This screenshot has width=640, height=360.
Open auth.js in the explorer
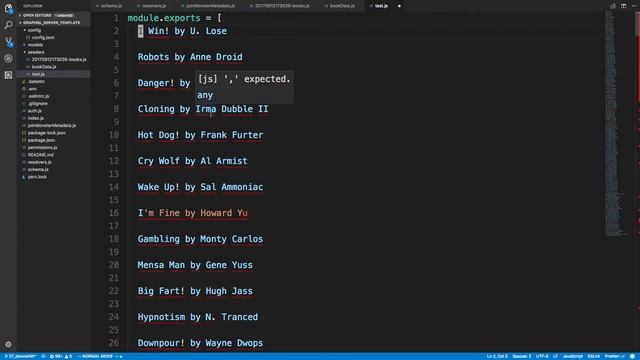(x=35, y=111)
